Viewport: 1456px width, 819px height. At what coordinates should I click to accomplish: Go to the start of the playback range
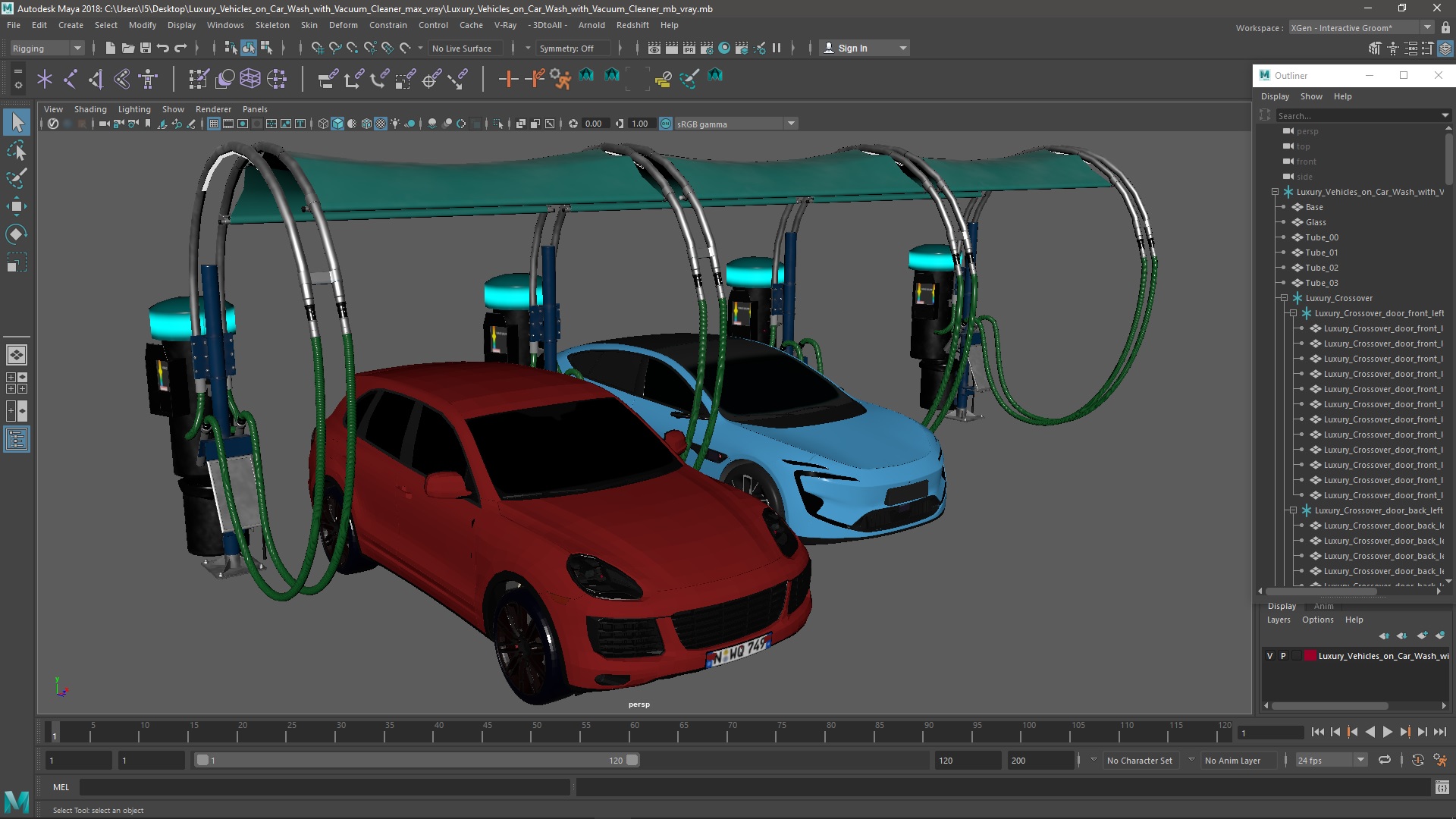1317,732
